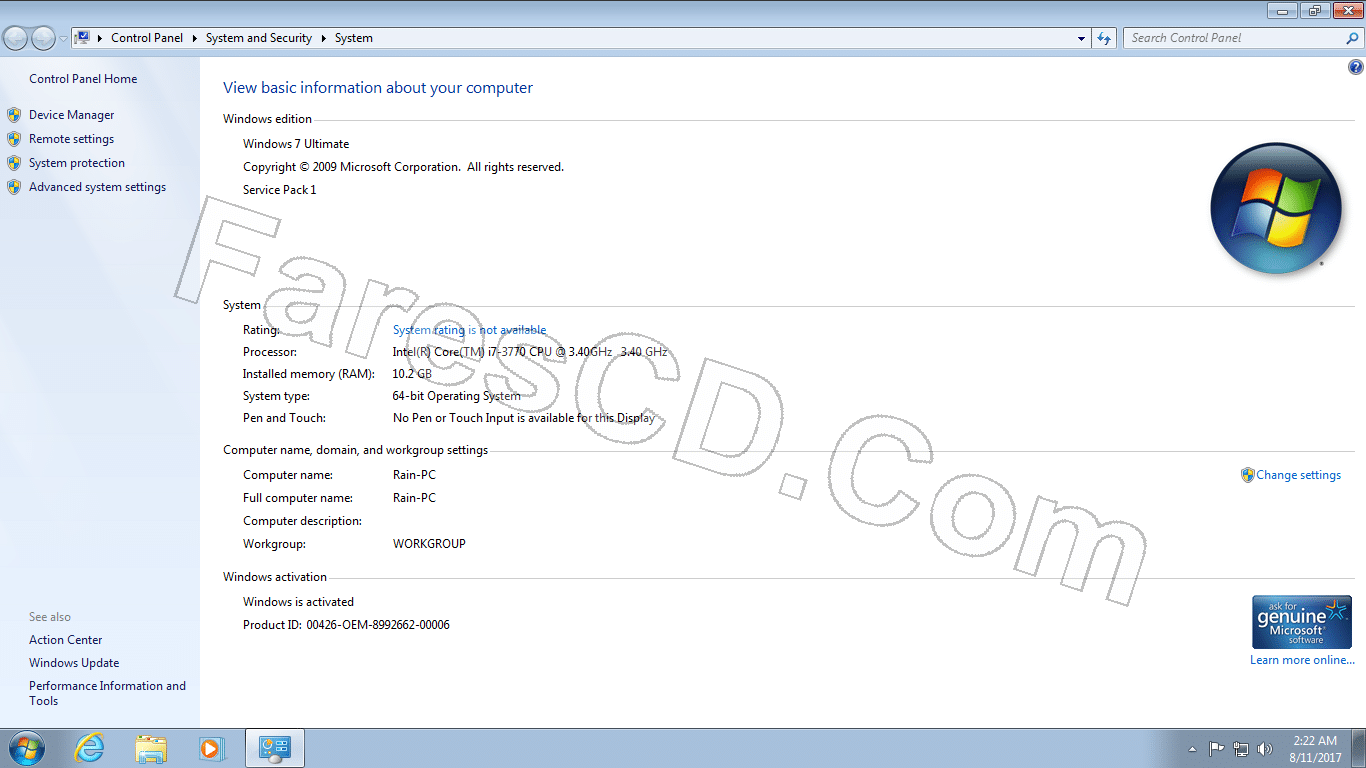This screenshot has height=768, width=1366.
Task: Expand the arrow after Control Panel breadcrumb
Action: (194, 38)
